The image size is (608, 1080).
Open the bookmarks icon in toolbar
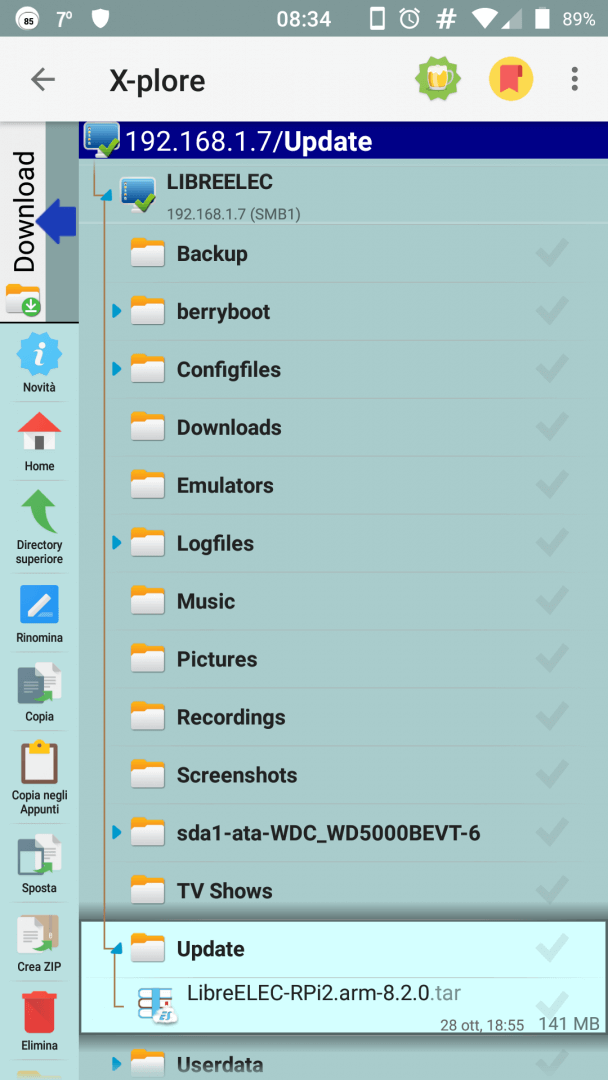[510, 79]
